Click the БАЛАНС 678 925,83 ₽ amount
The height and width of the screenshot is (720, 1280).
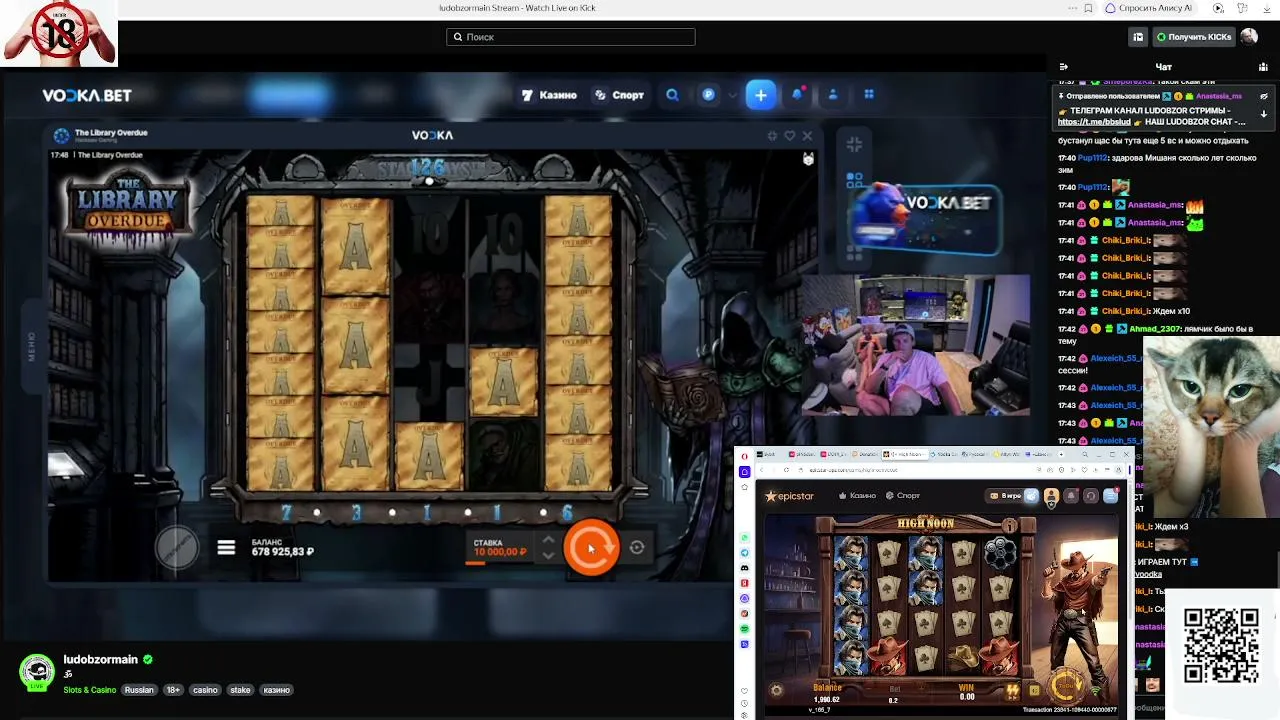[282, 552]
